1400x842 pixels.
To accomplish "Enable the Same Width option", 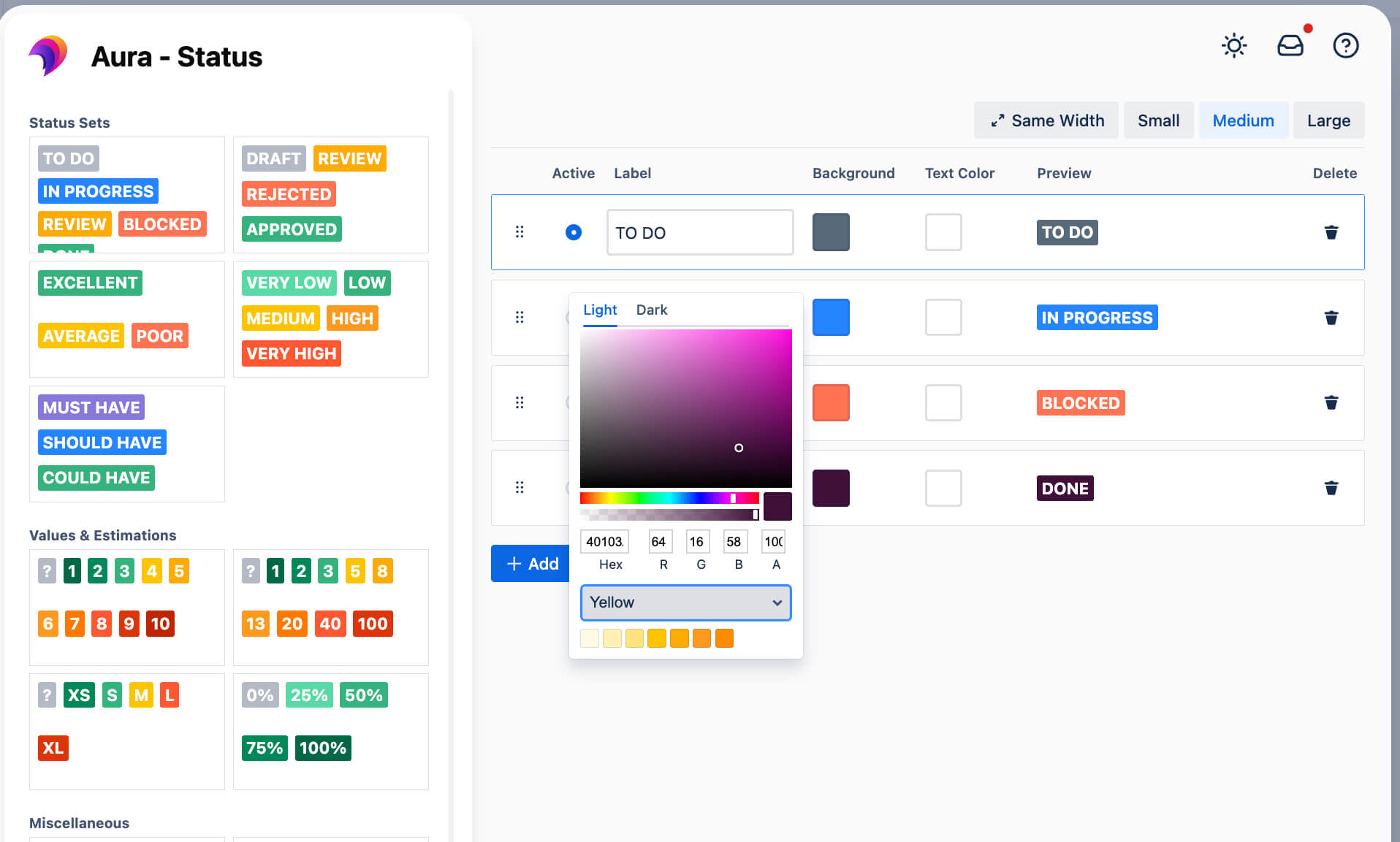I will click(1046, 120).
